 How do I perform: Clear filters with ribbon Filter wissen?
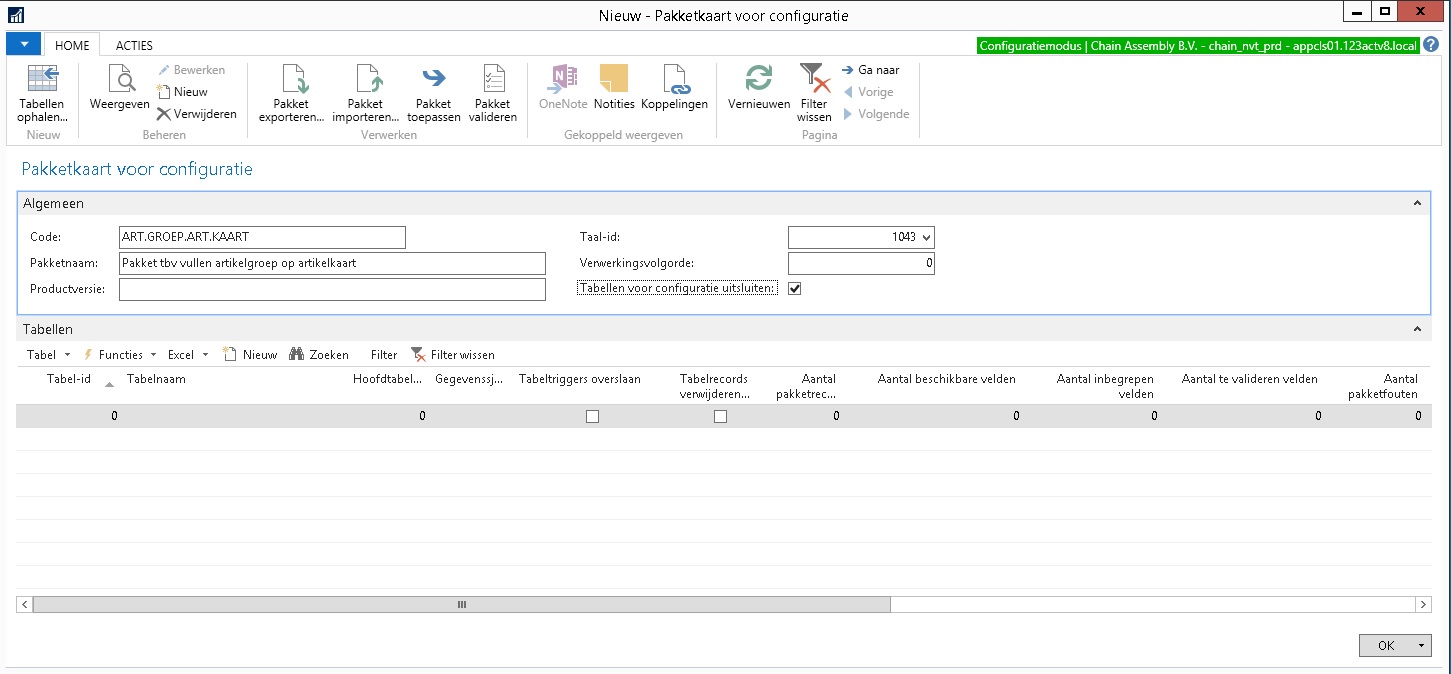(814, 94)
